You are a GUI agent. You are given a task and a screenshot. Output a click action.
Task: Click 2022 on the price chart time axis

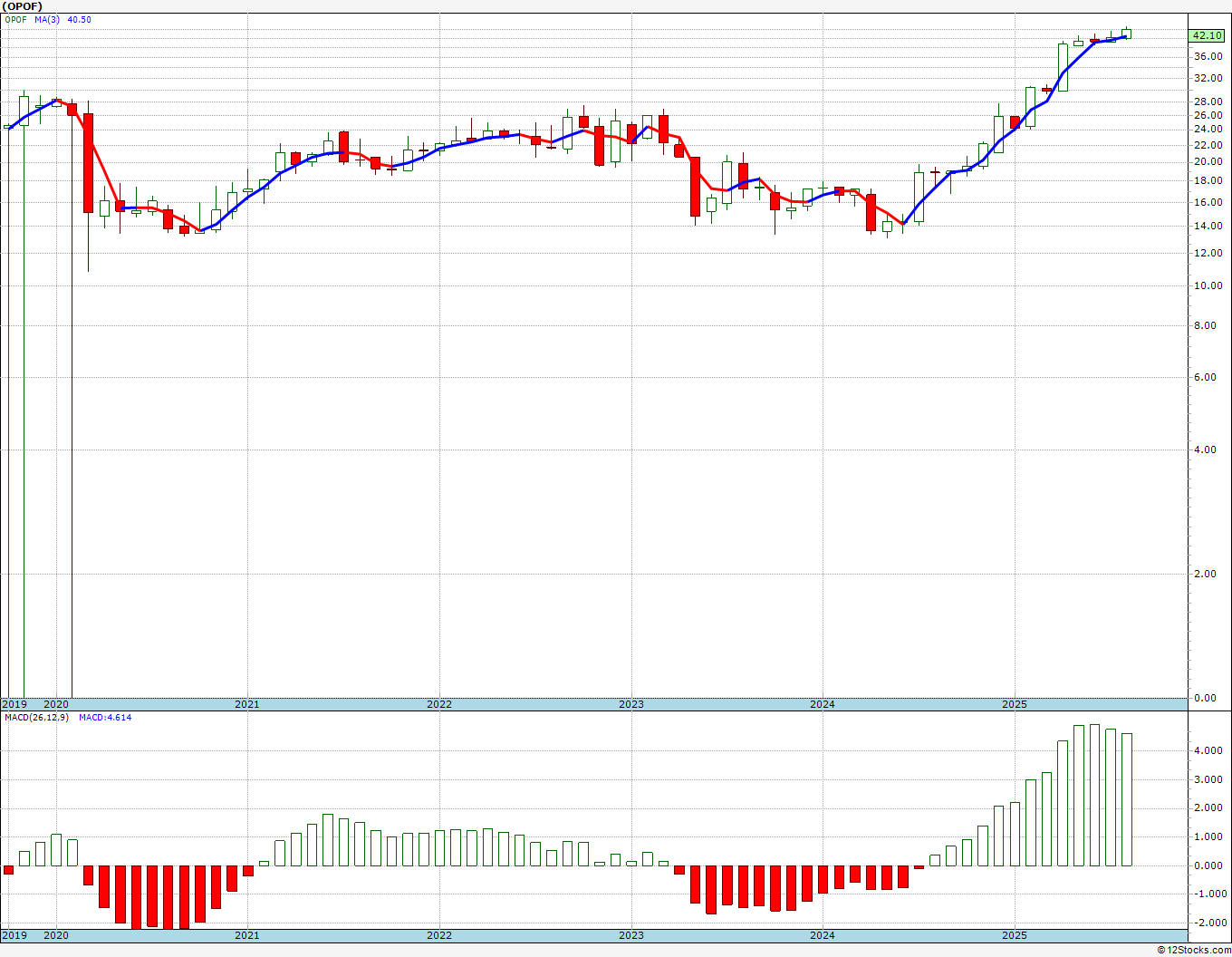coord(439,704)
